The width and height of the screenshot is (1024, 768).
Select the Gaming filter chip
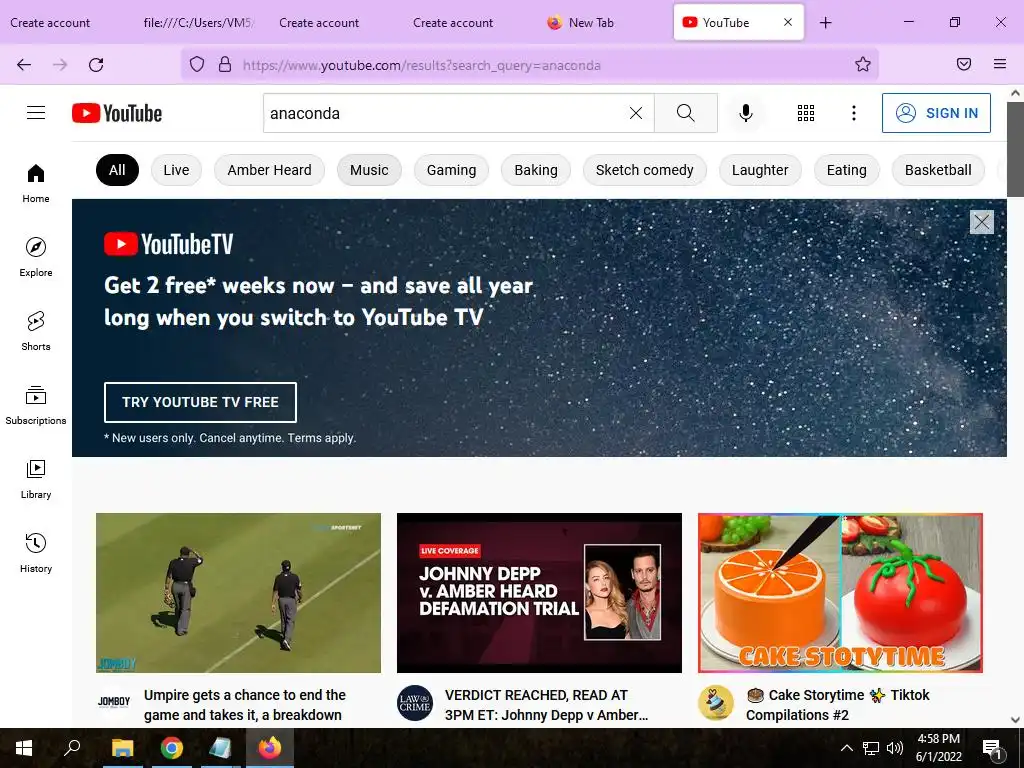click(451, 170)
